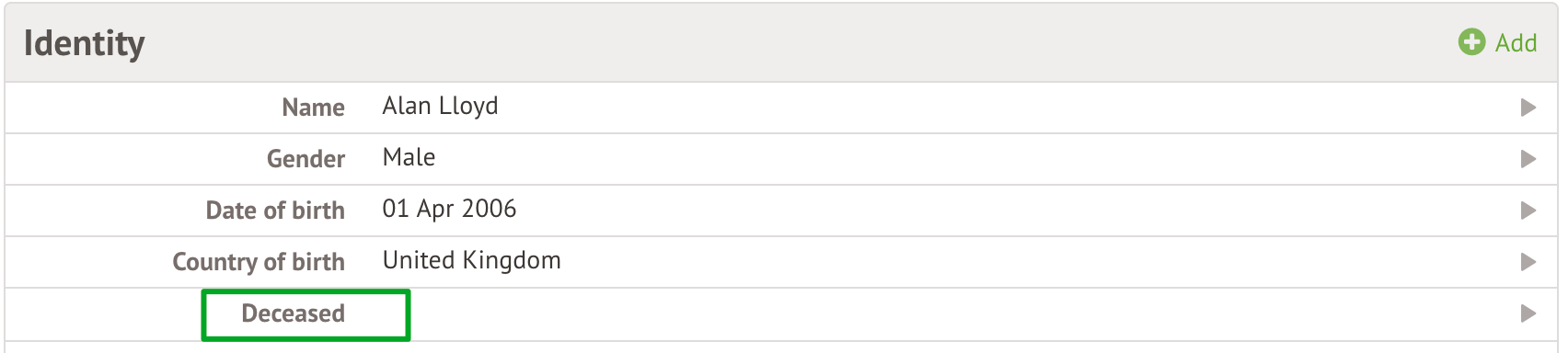Image resolution: width=1568 pixels, height=353 pixels.
Task: Open the Date of birth row arrow
Action: (x=1528, y=211)
